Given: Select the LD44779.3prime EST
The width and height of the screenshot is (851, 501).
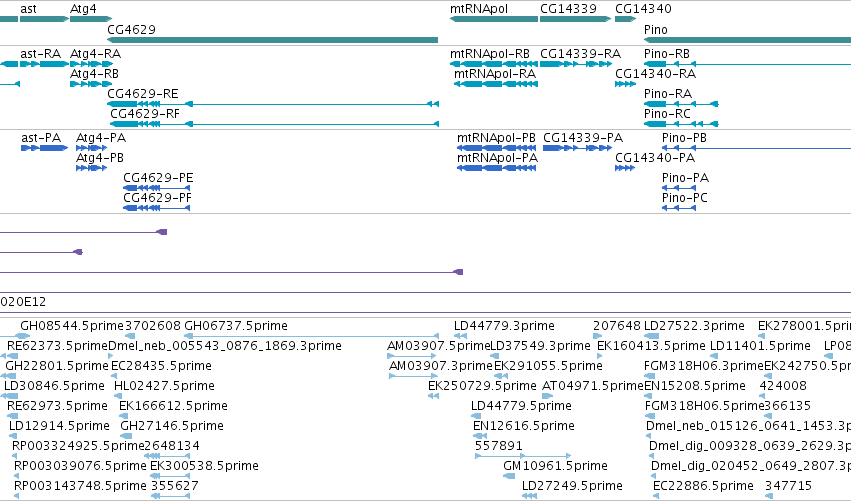Looking at the screenshot, I should click(504, 326).
